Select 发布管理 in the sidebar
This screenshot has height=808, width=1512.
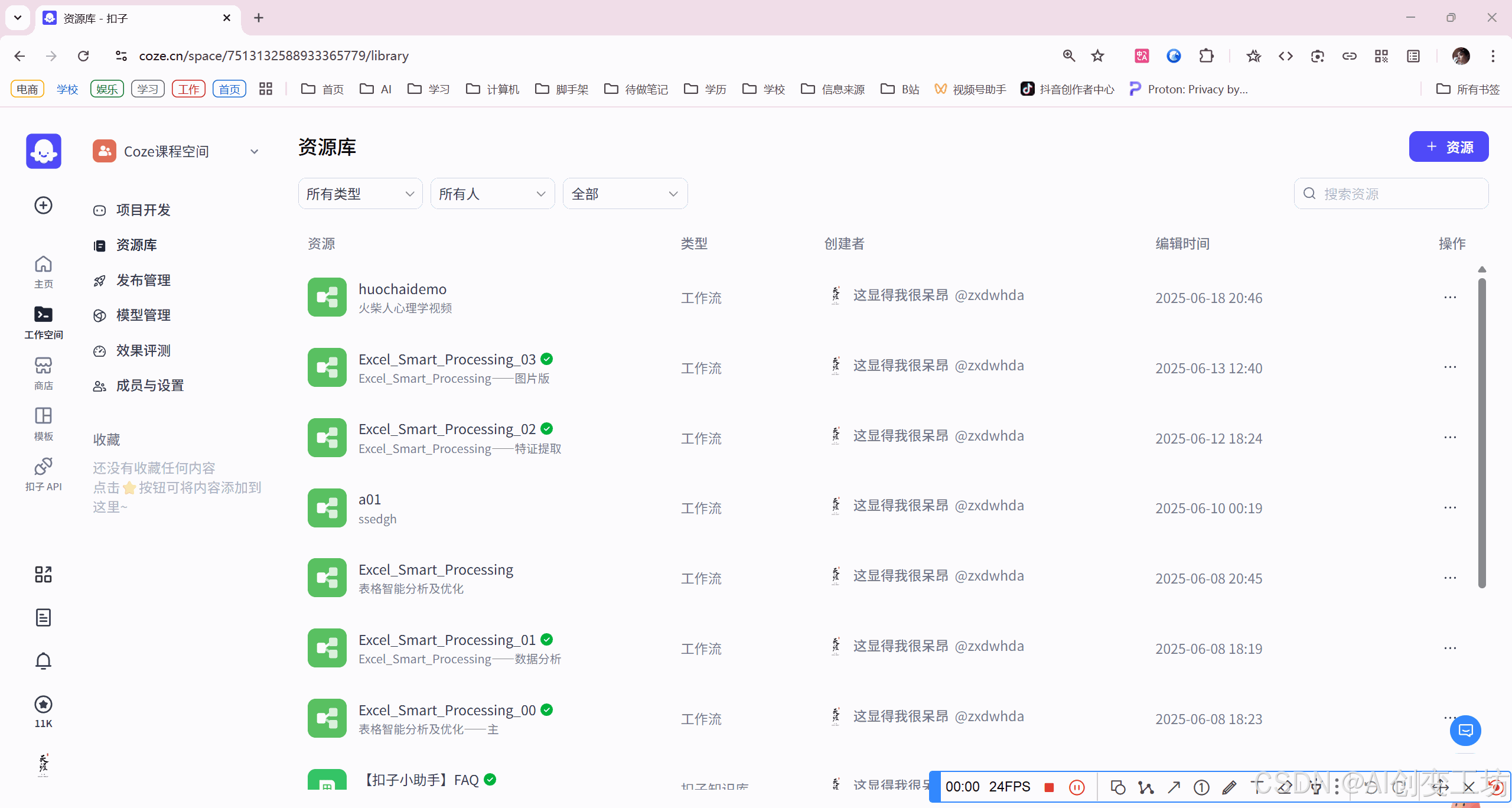point(143,281)
